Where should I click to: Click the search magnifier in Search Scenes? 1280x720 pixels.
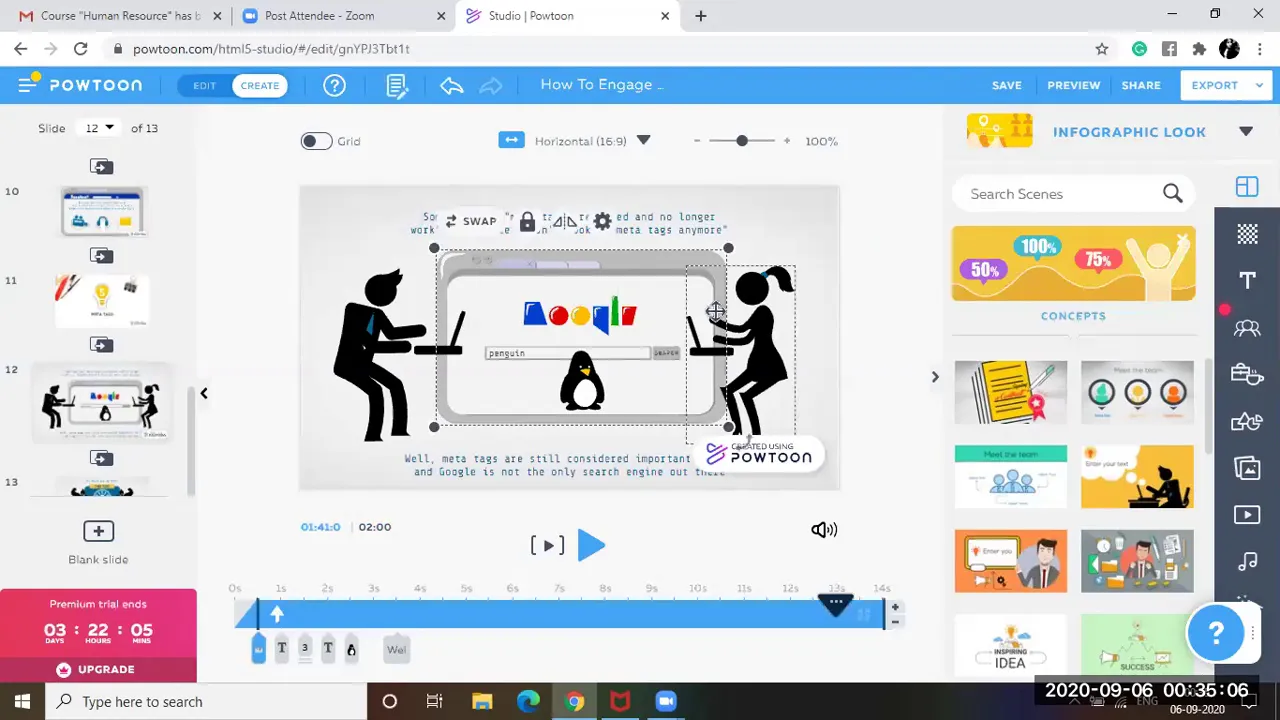point(1172,193)
